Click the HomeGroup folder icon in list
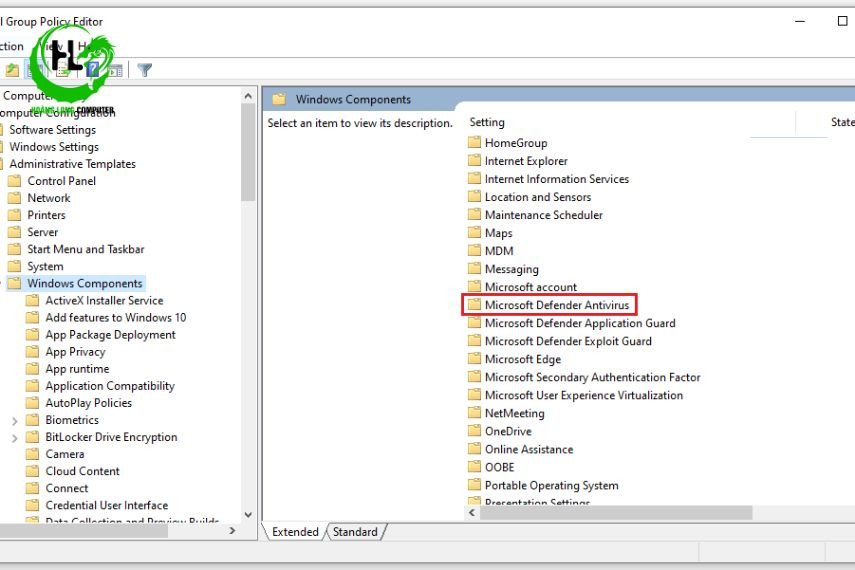 click(474, 142)
